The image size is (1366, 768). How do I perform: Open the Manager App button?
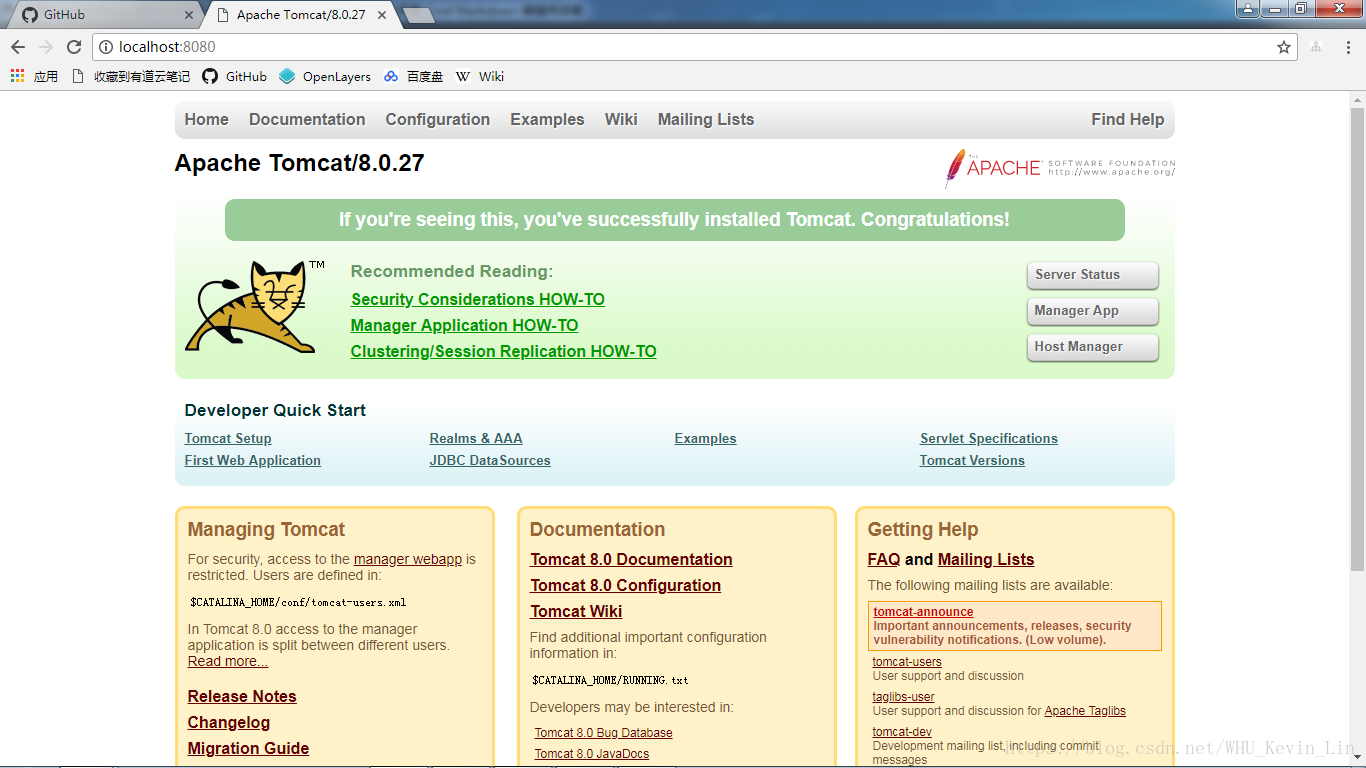1092,311
